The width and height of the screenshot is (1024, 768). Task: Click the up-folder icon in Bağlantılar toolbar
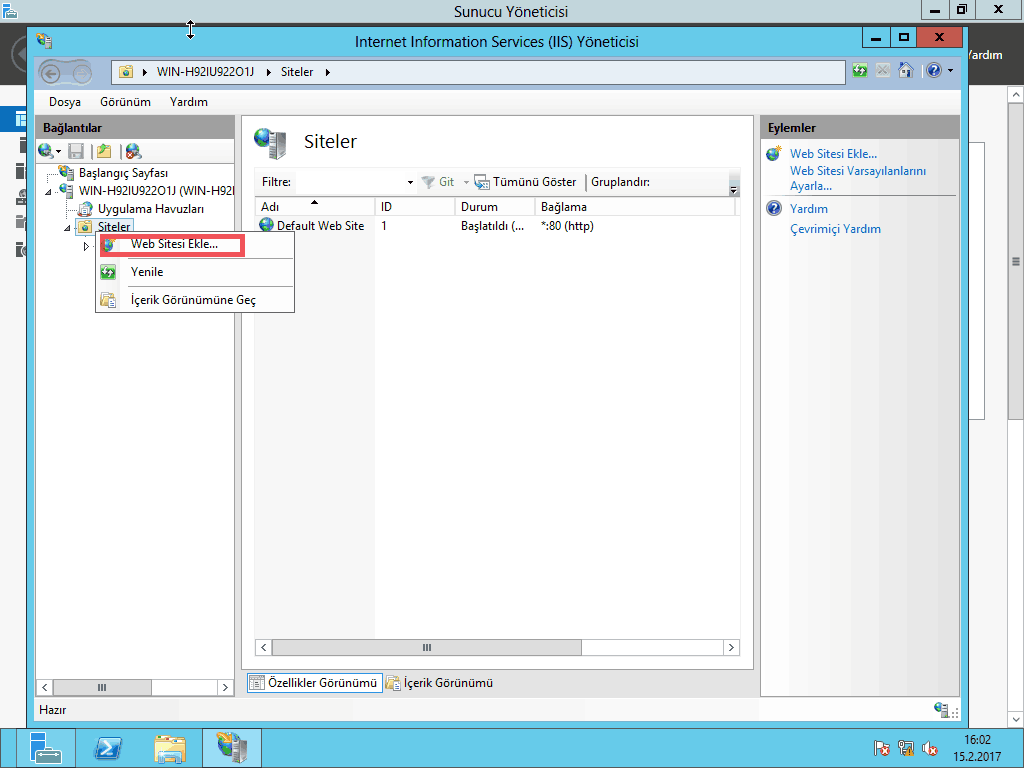(103, 151)
